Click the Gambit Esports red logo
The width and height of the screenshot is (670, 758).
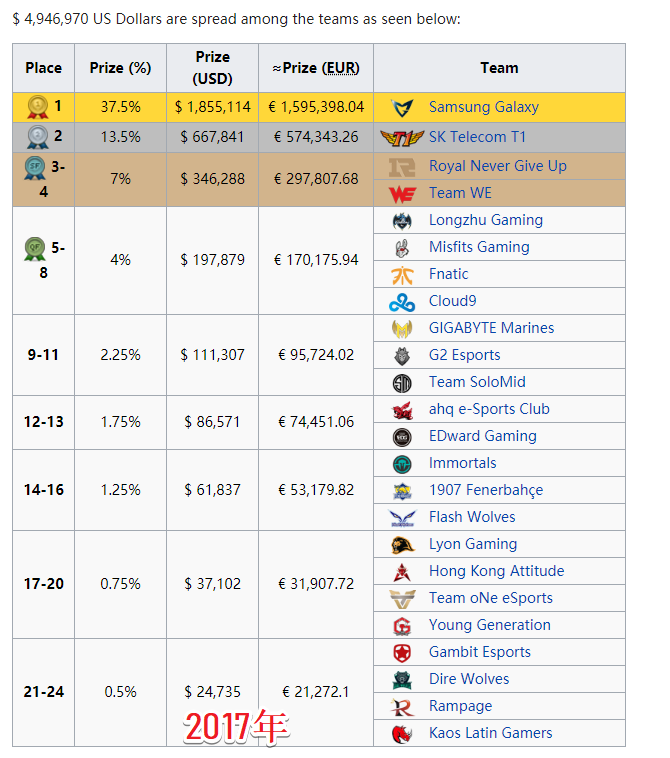click(x=402, y=652)
